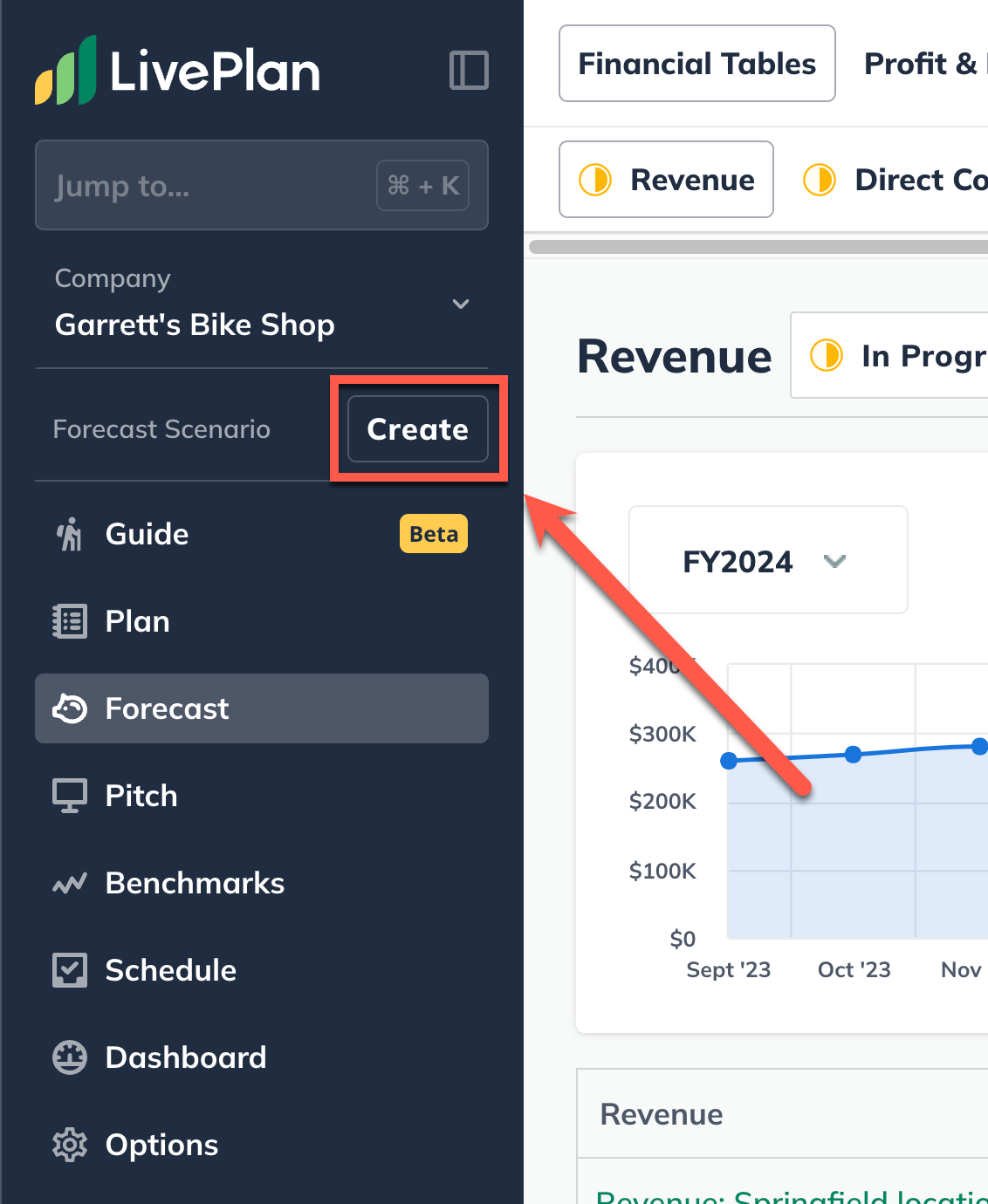Click the ⌘ + K shortcut badge
988x1204 pixels.
point(422,185)
